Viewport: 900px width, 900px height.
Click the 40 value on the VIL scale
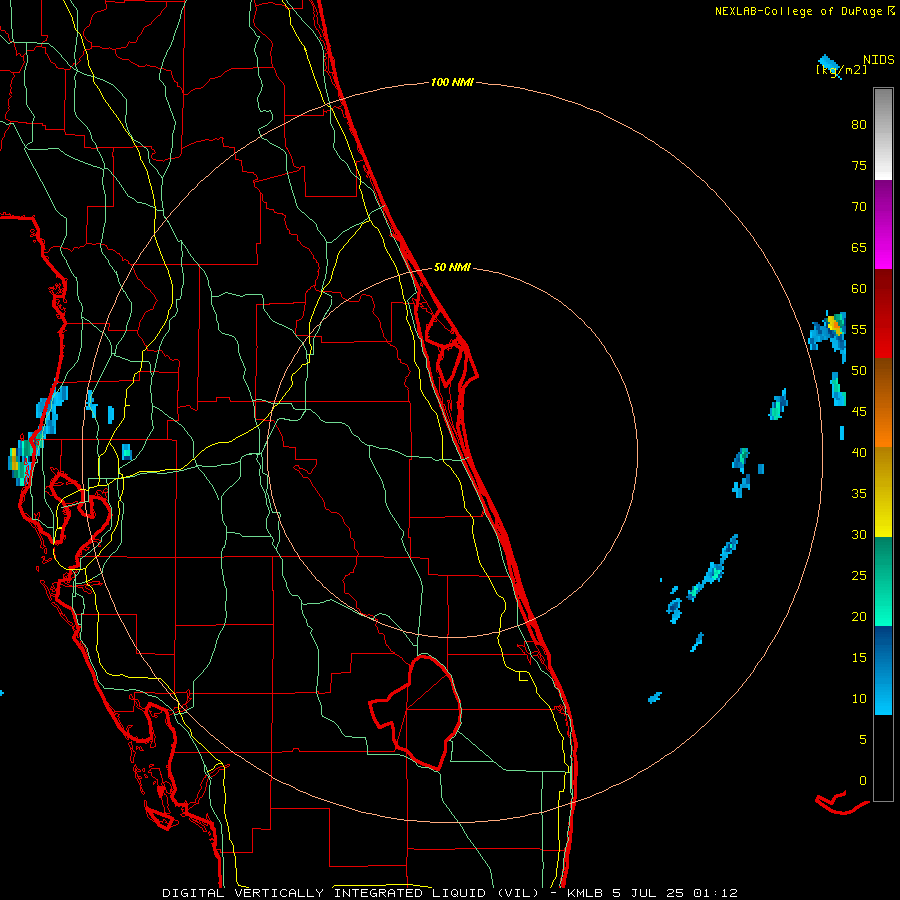coord(859,452)
